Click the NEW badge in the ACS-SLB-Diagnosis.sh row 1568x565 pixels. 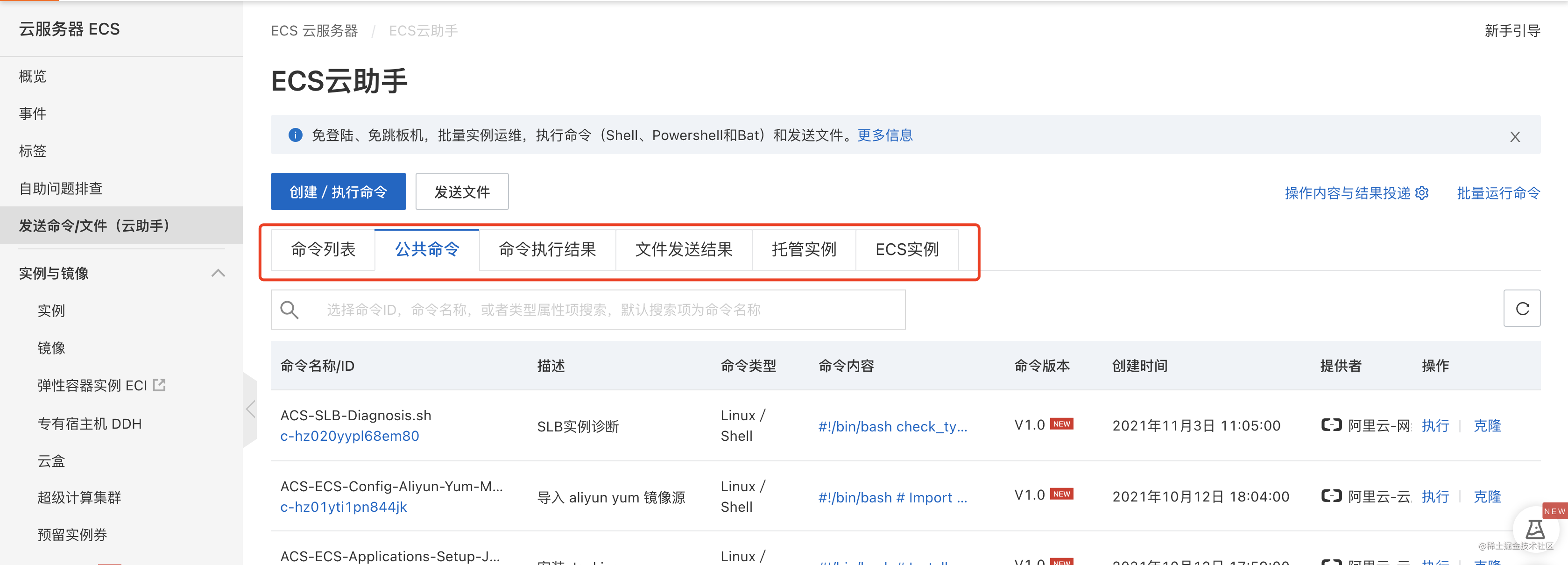(x=1061, y=424)
